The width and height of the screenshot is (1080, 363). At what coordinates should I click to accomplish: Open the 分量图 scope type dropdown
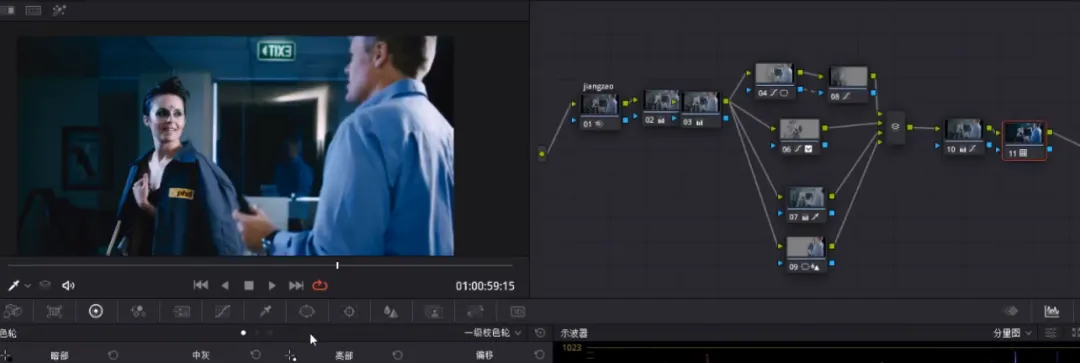pos(1012,333)
